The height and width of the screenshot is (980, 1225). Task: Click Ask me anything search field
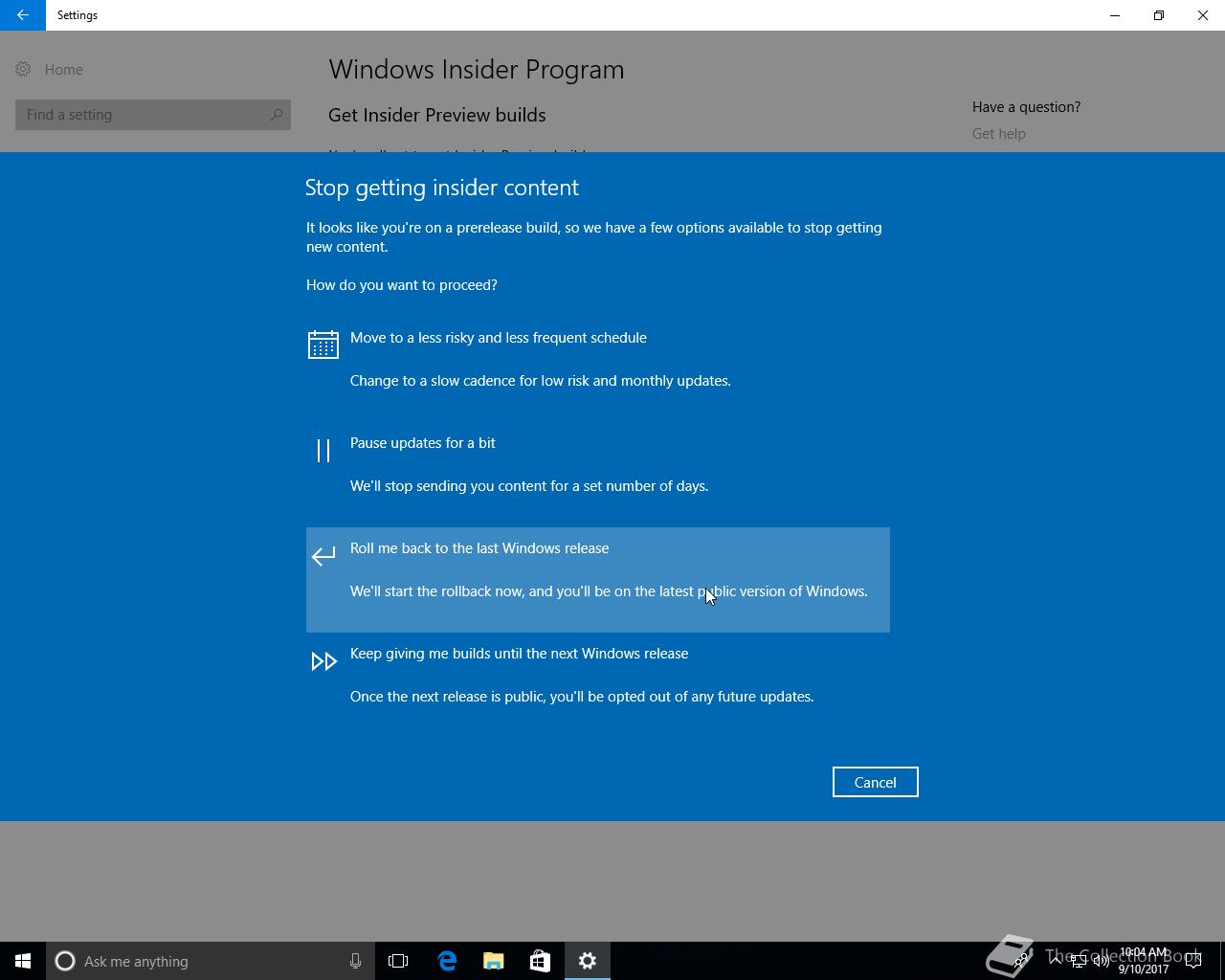[x=211, y=961]
